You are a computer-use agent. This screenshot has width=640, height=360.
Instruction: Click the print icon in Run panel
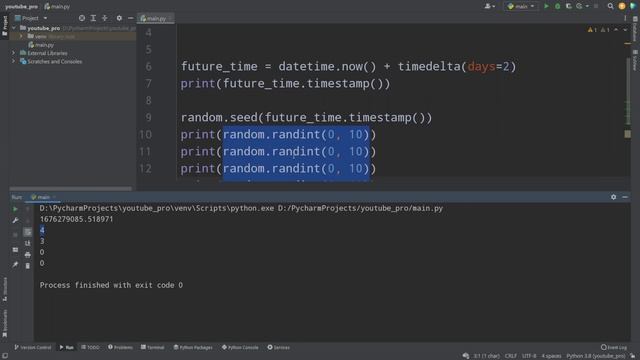[x=28, y=255]
